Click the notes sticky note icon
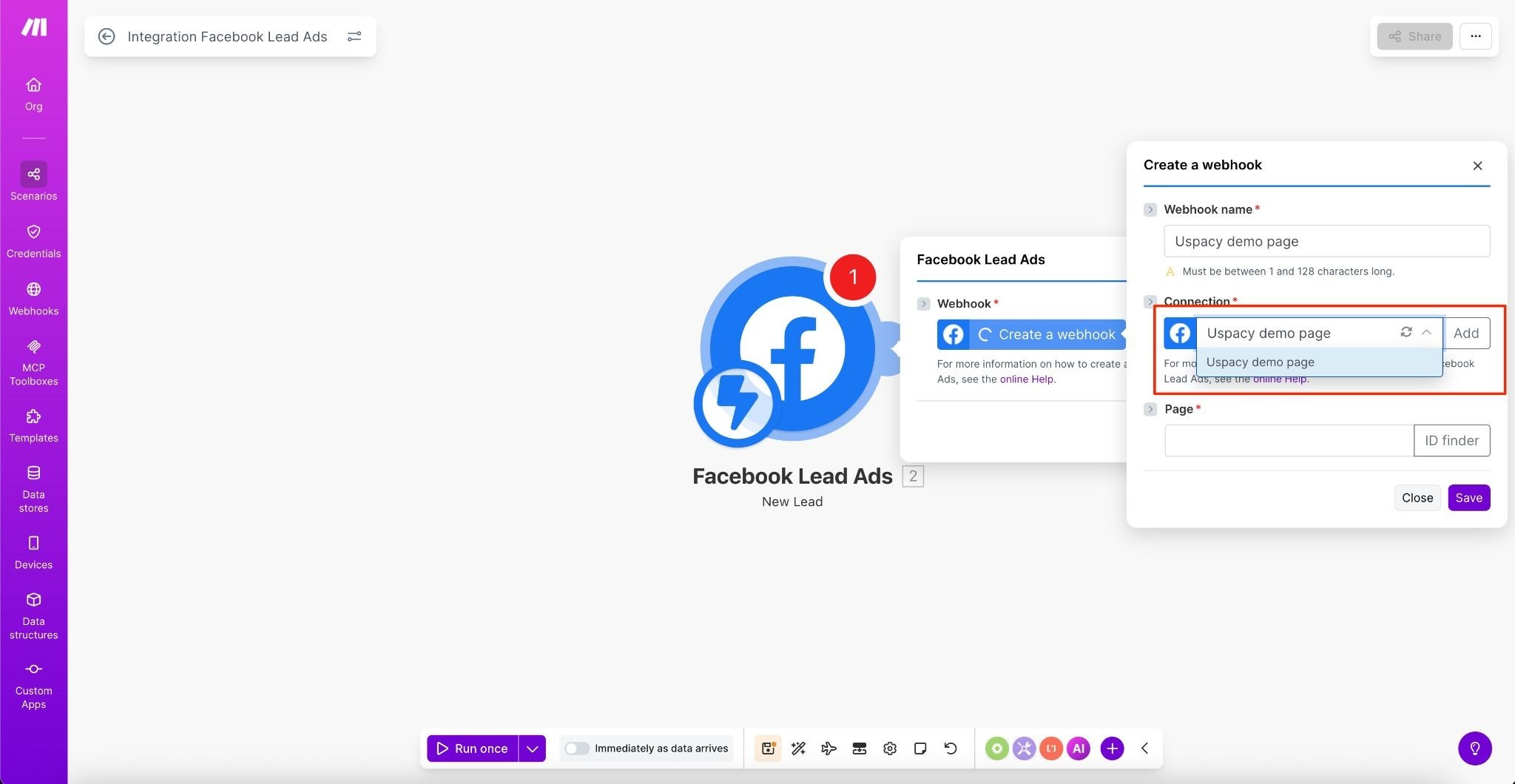The image size is (1515, 784). (x=920, y=748)
